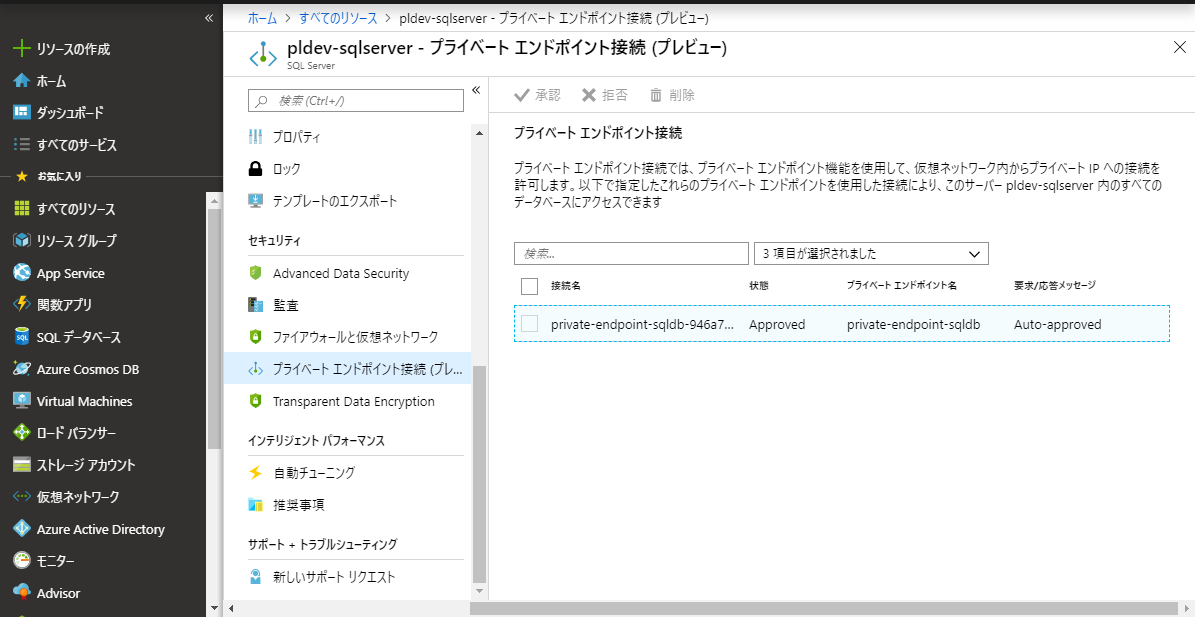Click the 削除 delete button
Viewport: 1195px width, 617px height.
point(671,95)
